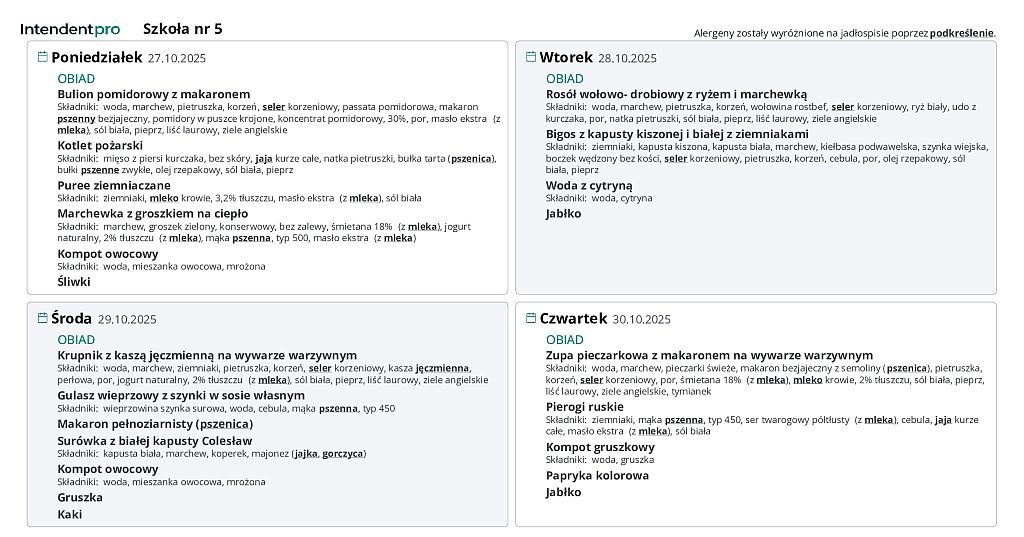Select the Szkoła nr 5 title
Viewport: 1024px width, 537px height.
183,29
